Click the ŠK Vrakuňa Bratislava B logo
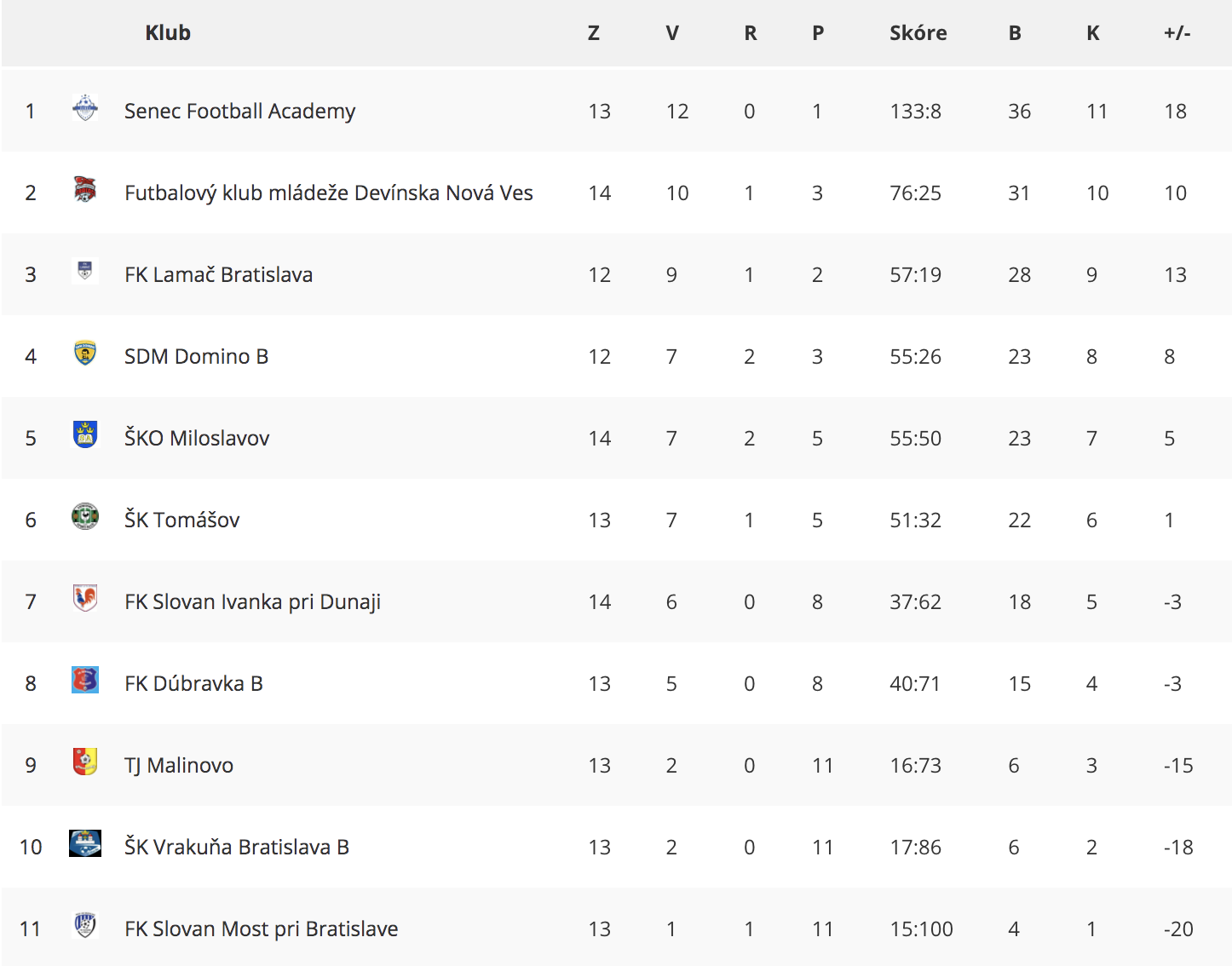This screenshot has height=966, width=1232. click(x=85, y=843)
